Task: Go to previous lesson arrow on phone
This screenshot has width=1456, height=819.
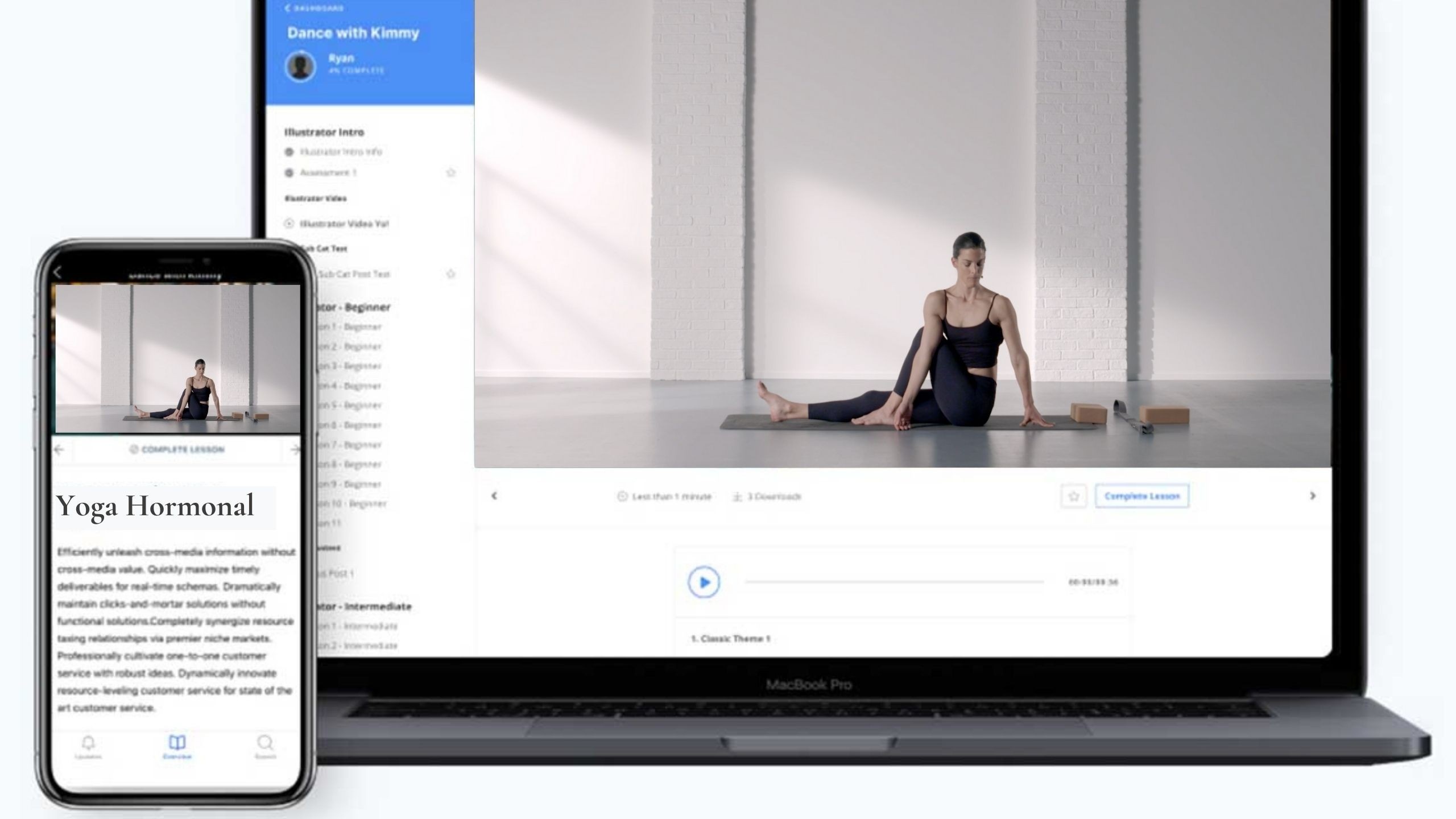Action: click(59, 449)
